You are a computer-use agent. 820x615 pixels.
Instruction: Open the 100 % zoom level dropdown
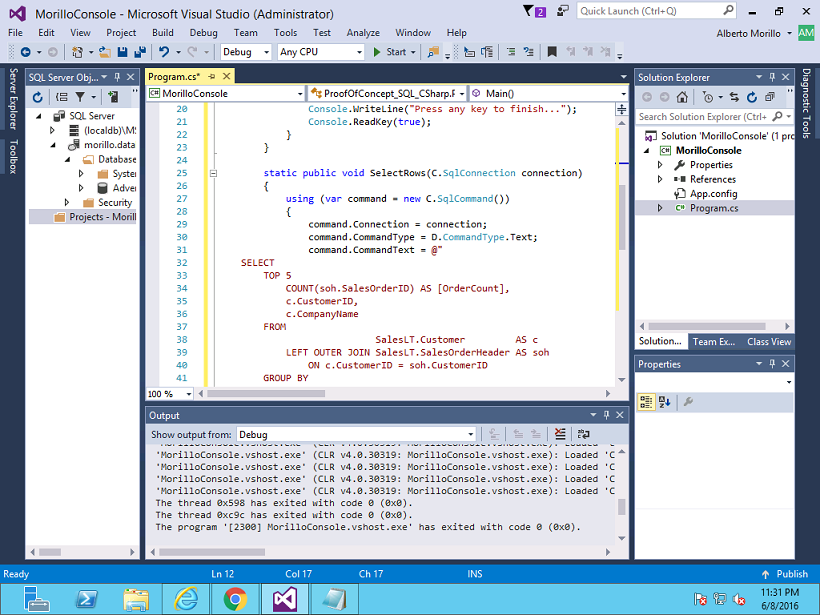189,394
